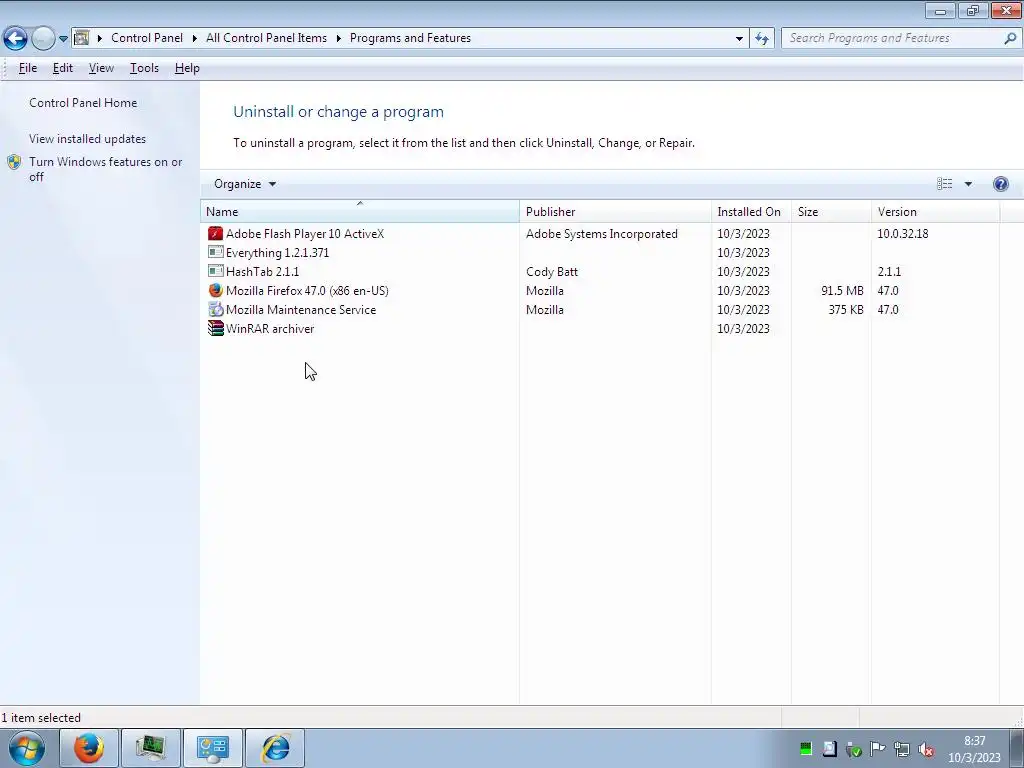Sort list by Publisher column header
The image size is (1024, 768).
click(615, 212)
